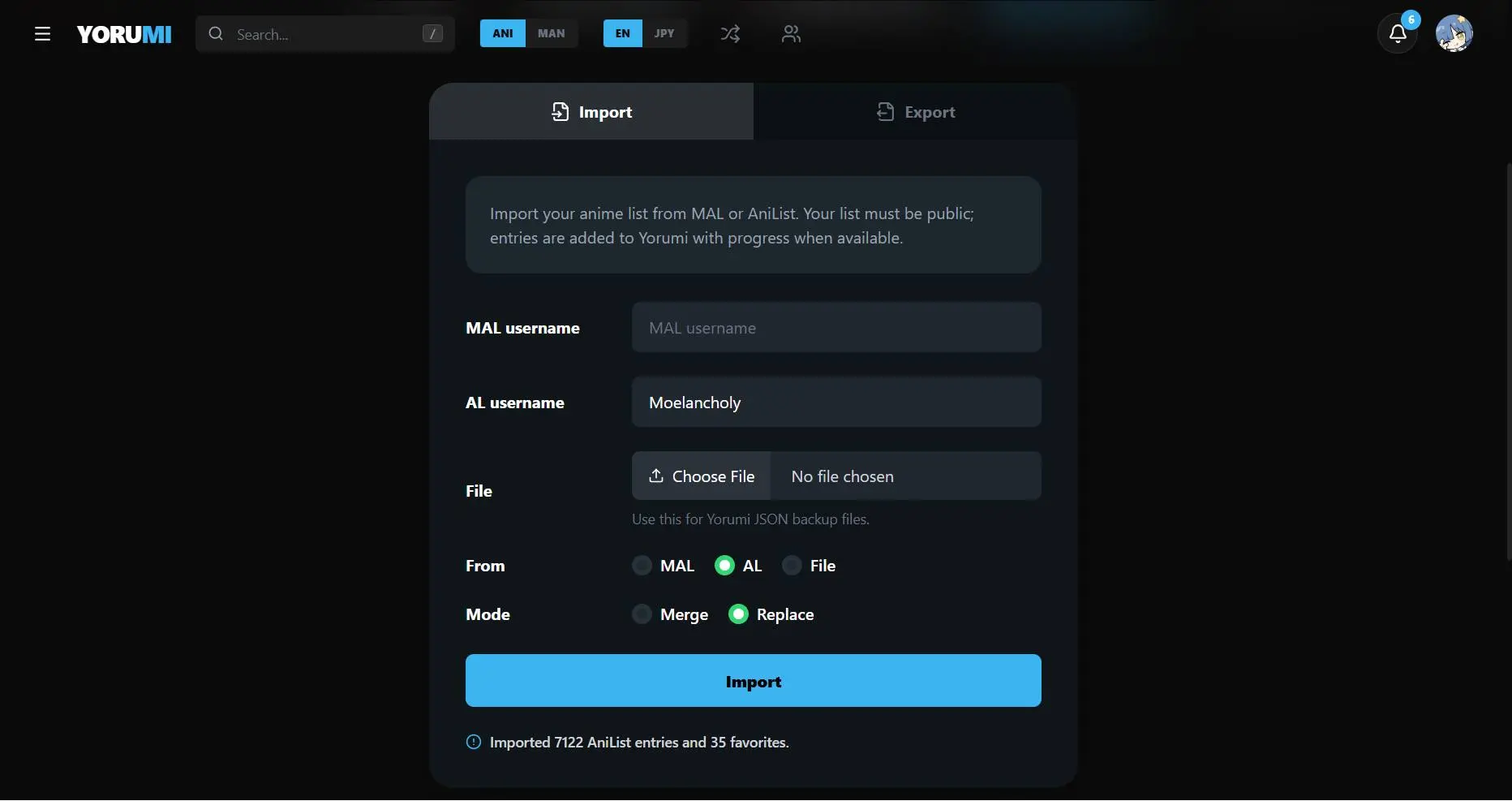Switch to ANI mode
The width and height of the screenshot is (1512, 801).
pos(503,33)
